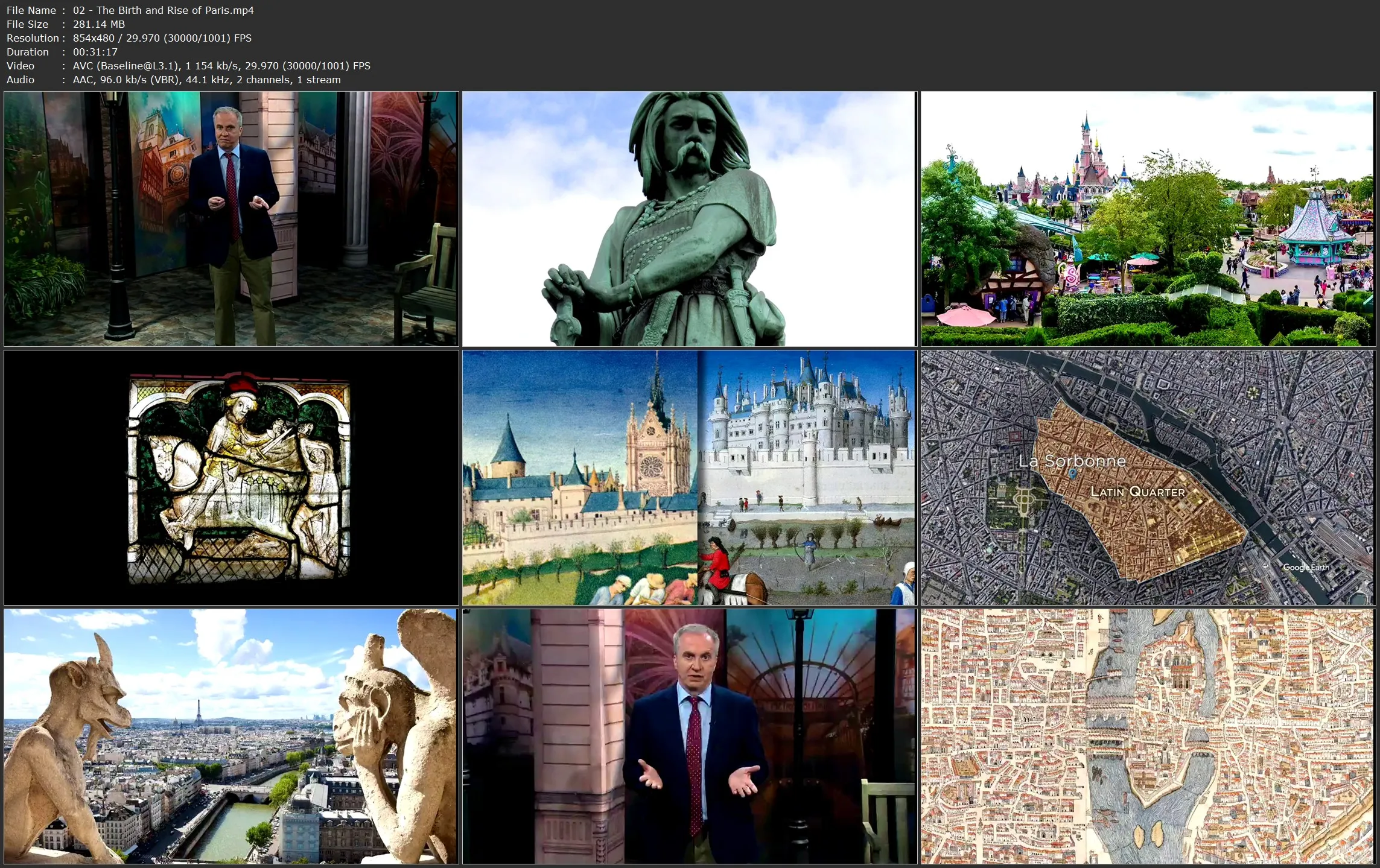The image size is (1380, 868).
Task: Select old illustrated Paris map thumbnail
Action: pos(1148,737)
